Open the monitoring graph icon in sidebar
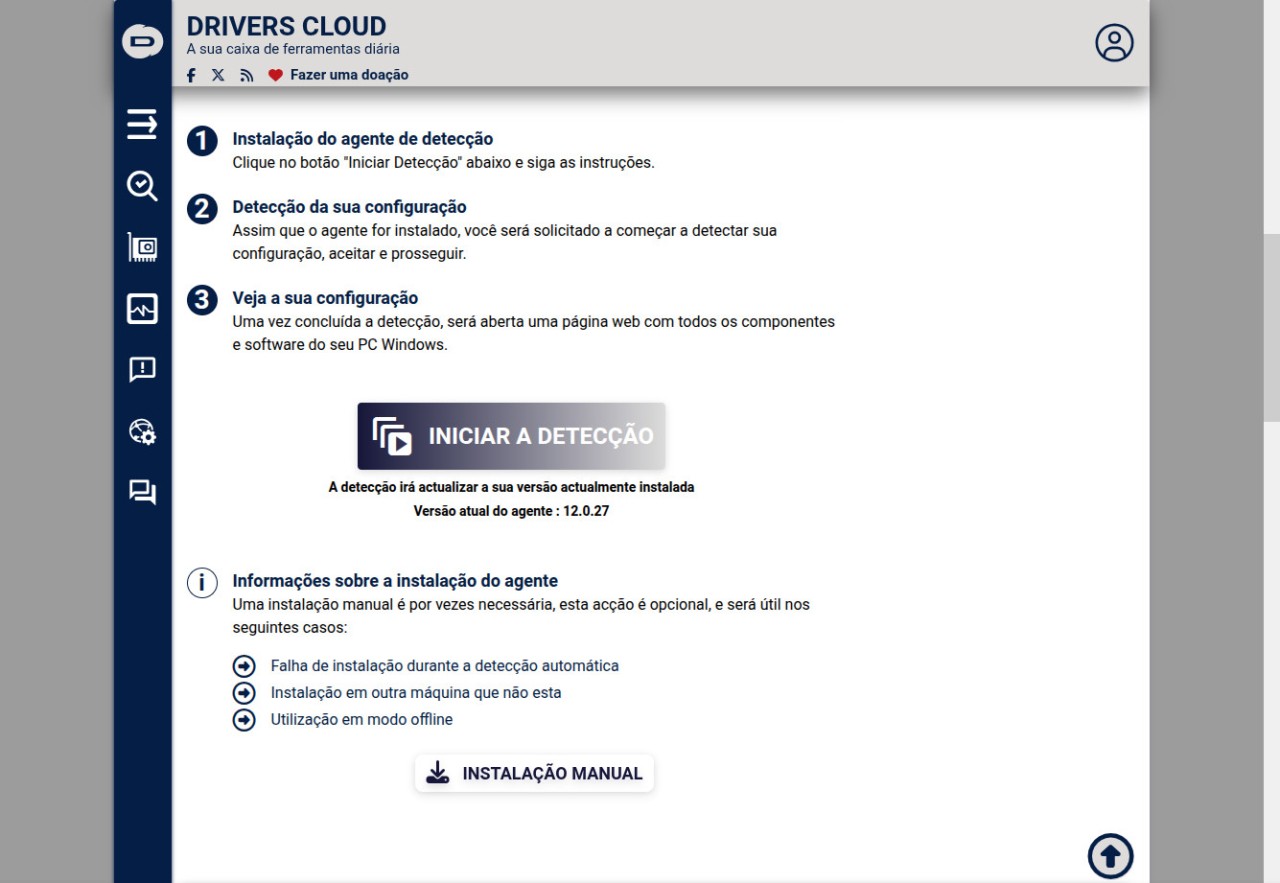 142,309
